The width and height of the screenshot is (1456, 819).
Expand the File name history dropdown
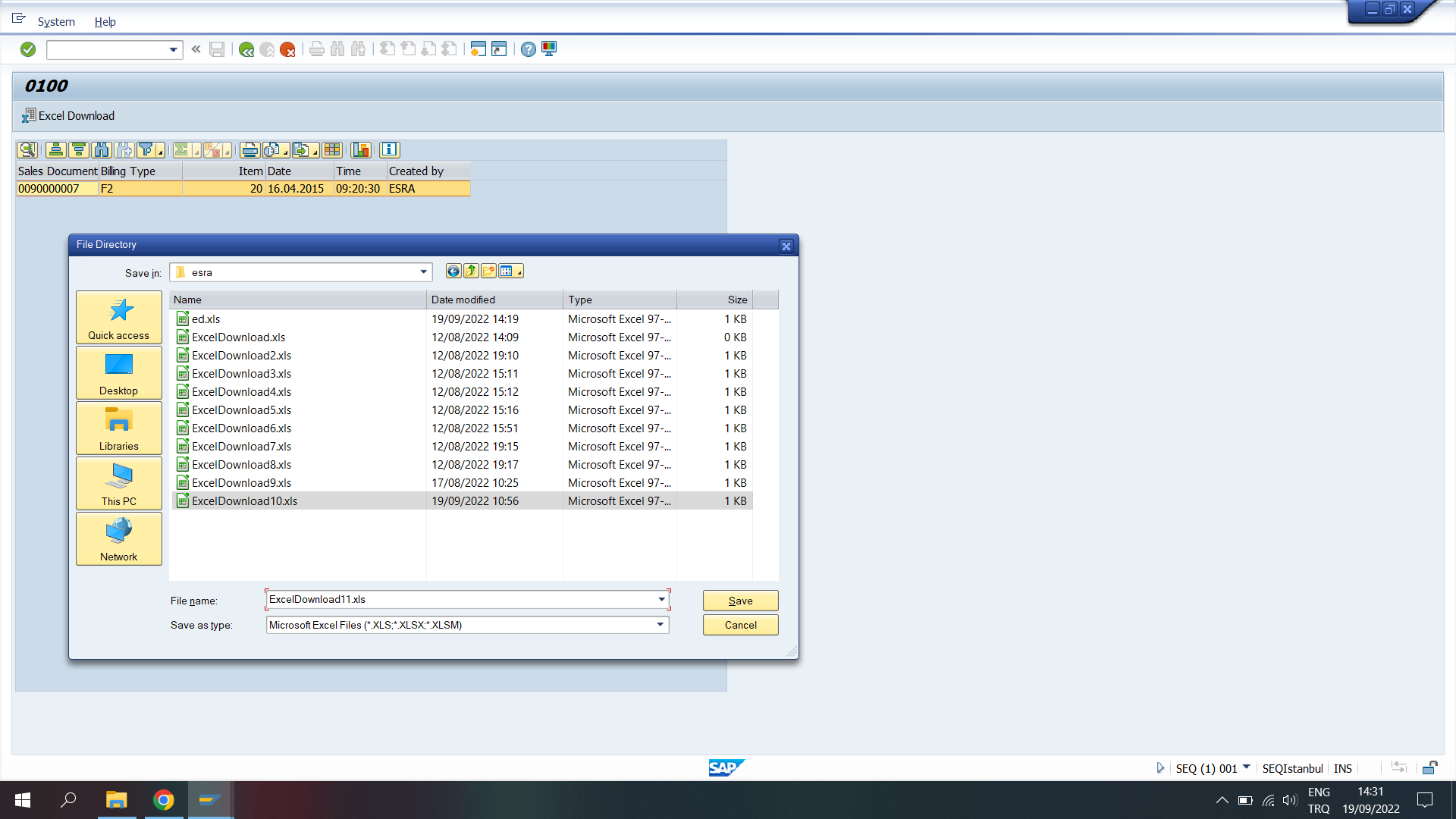click(x=659, y=599)
